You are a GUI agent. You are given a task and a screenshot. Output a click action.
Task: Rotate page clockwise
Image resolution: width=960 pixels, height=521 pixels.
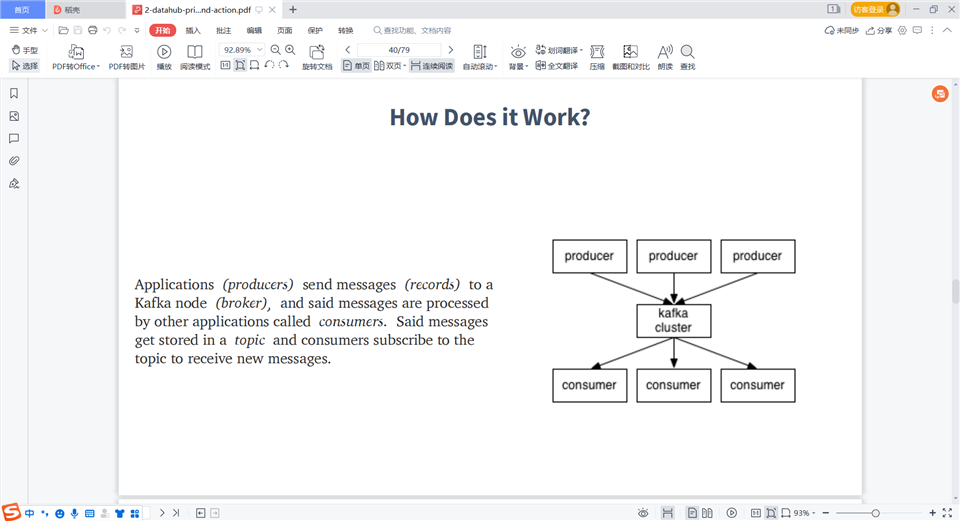283,65
